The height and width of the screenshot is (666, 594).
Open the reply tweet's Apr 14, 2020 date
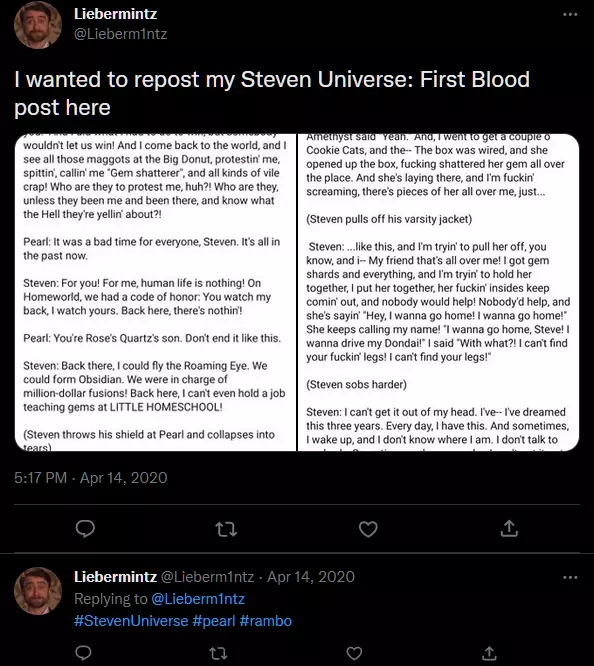coord(311,577)
